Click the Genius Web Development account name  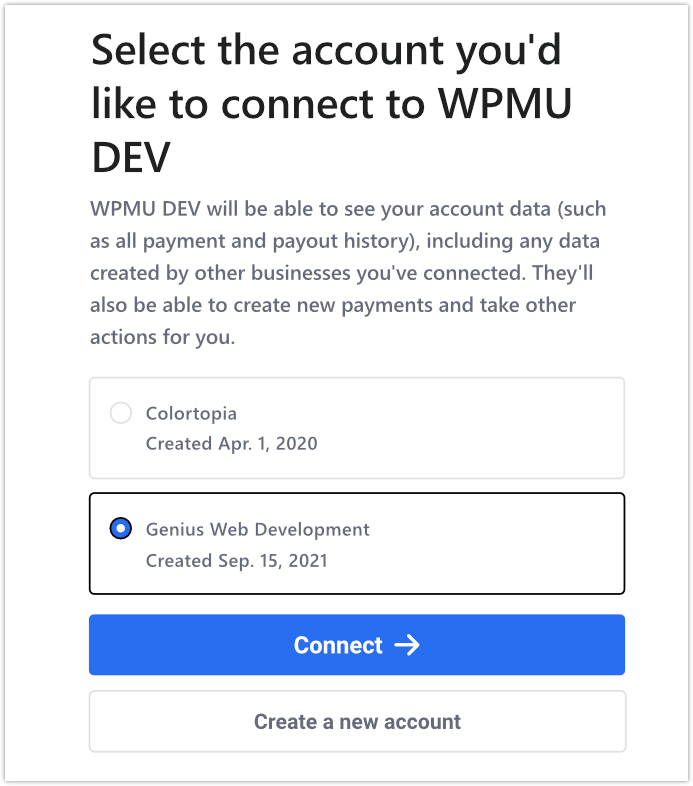tap(257, 529)
